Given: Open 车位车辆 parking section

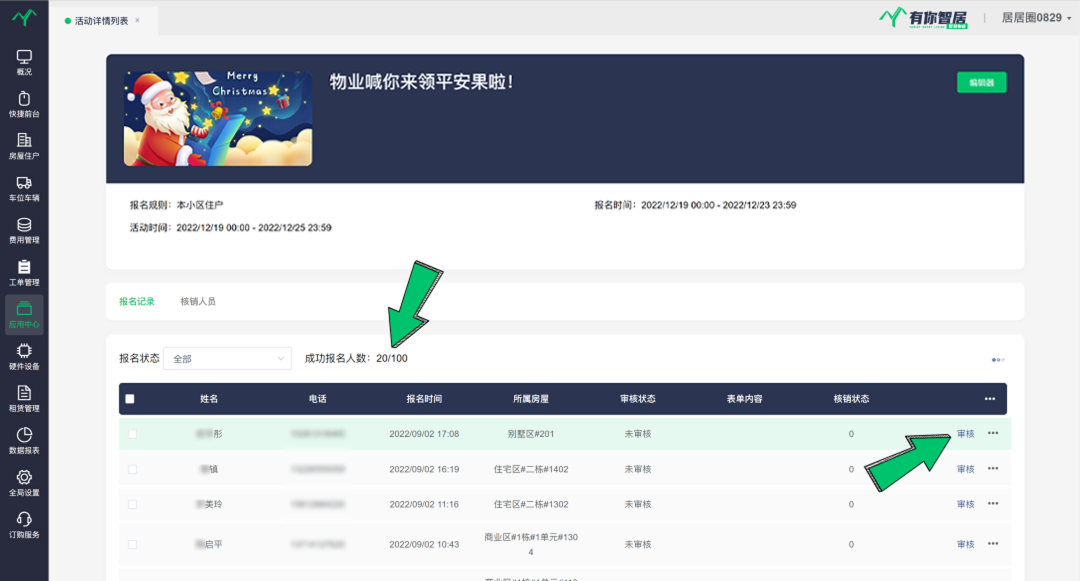Looking at the screenshot, I should pos(24,189).
